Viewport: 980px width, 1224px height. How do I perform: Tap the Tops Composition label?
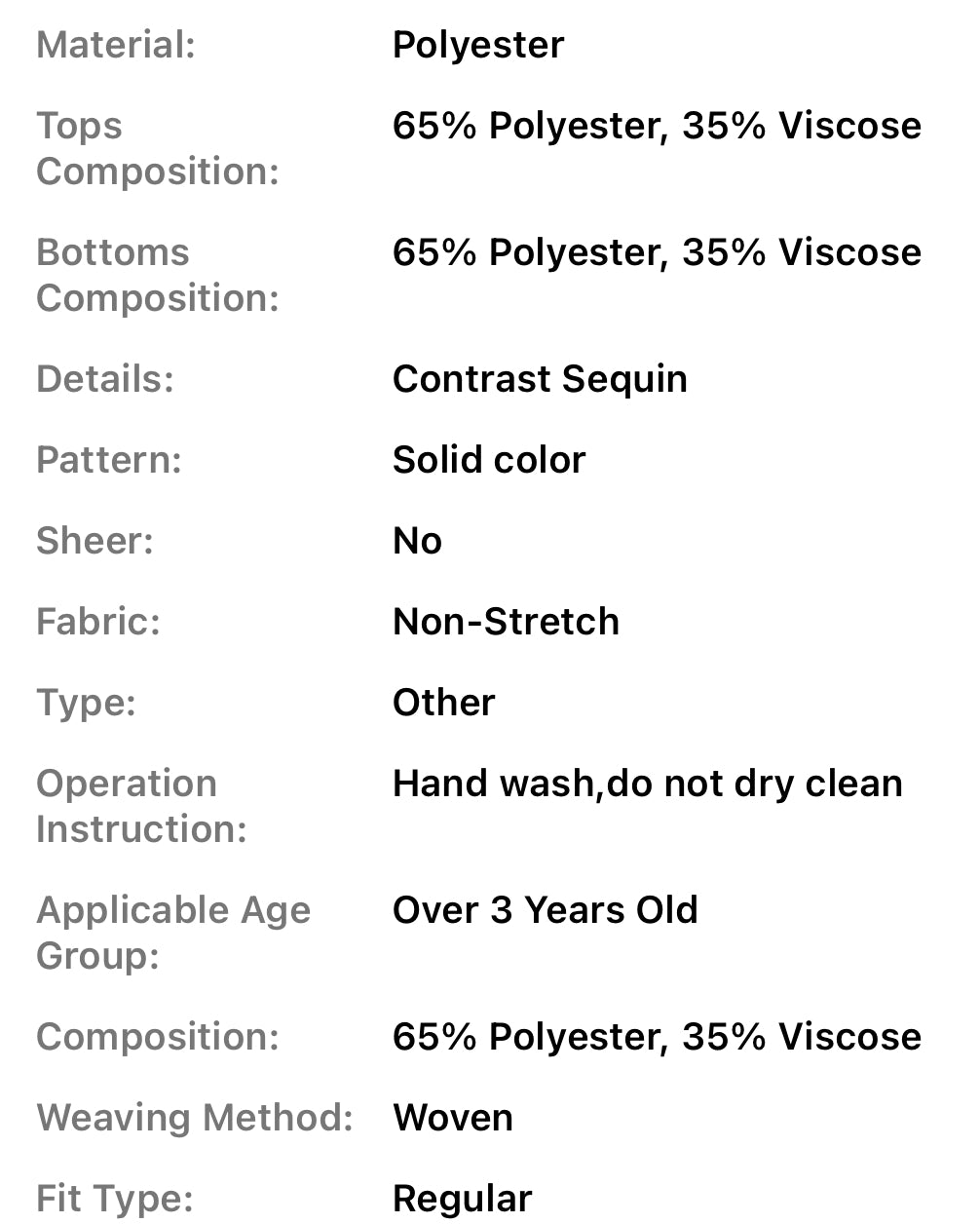[157, 148]
